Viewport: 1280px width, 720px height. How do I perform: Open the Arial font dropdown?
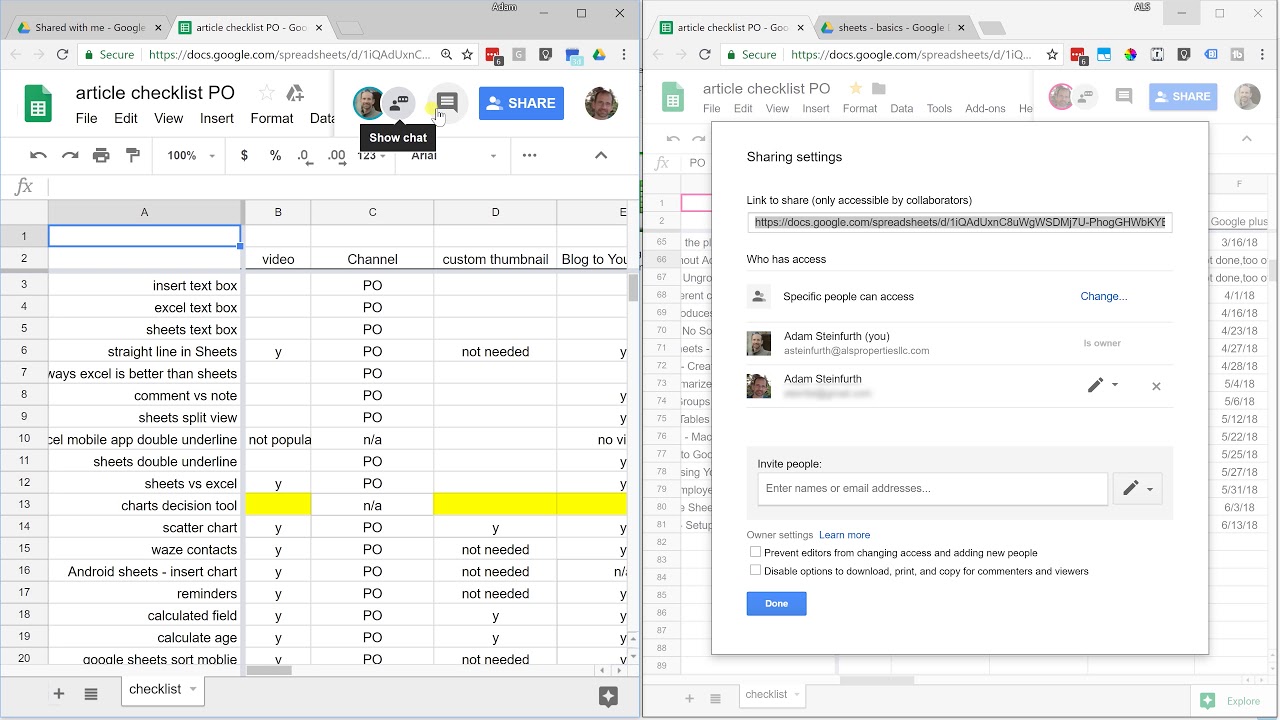[x=453, y=155]
